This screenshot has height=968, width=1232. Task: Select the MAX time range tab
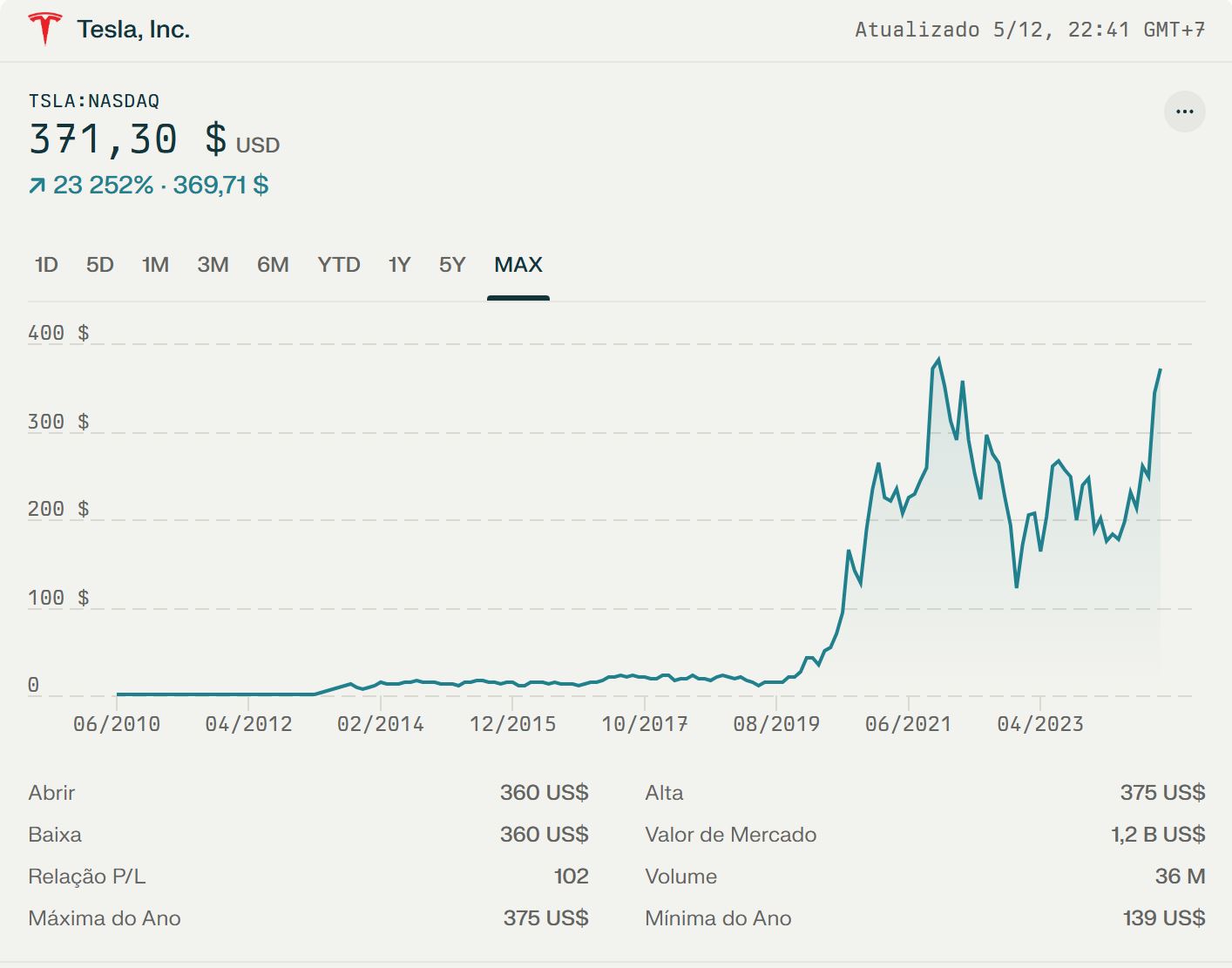(518, 265)
